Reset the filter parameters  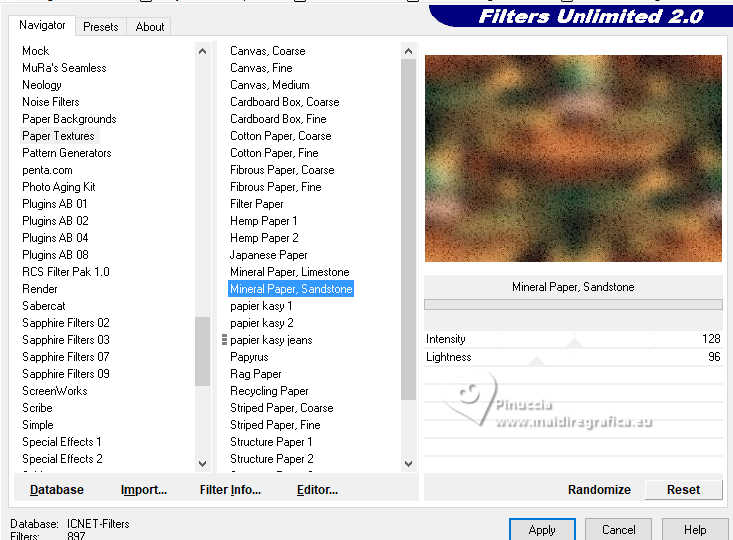(x=683, y=490)
